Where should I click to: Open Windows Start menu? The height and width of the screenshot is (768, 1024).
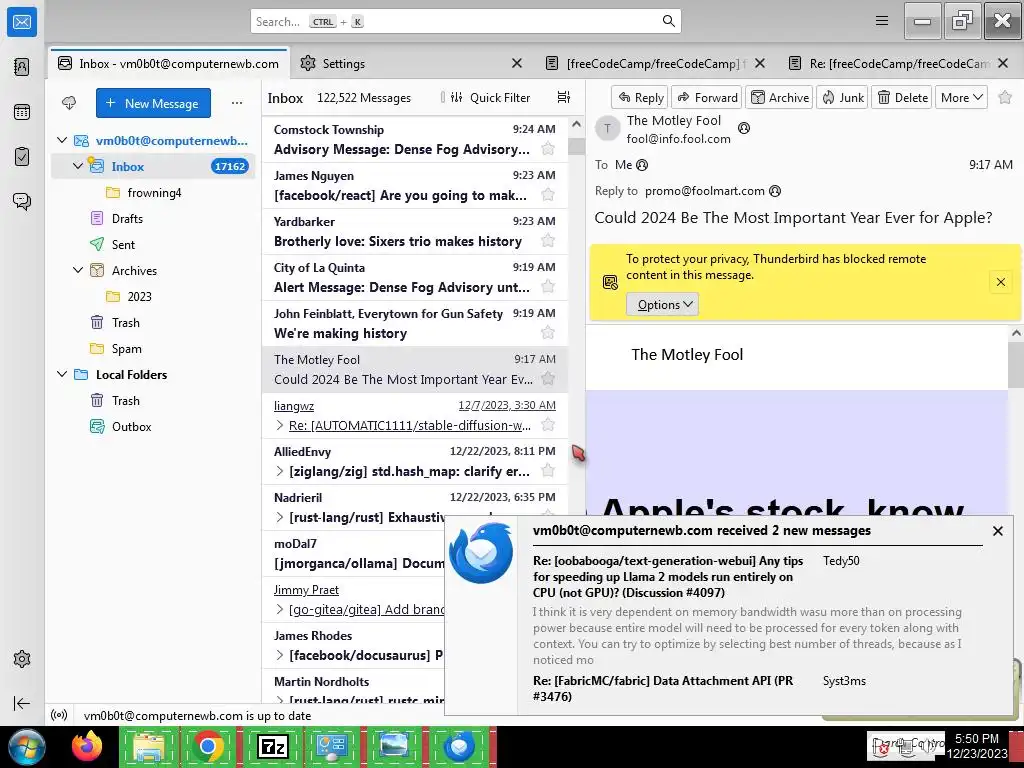pyautogui.click(x=27, y=746)
